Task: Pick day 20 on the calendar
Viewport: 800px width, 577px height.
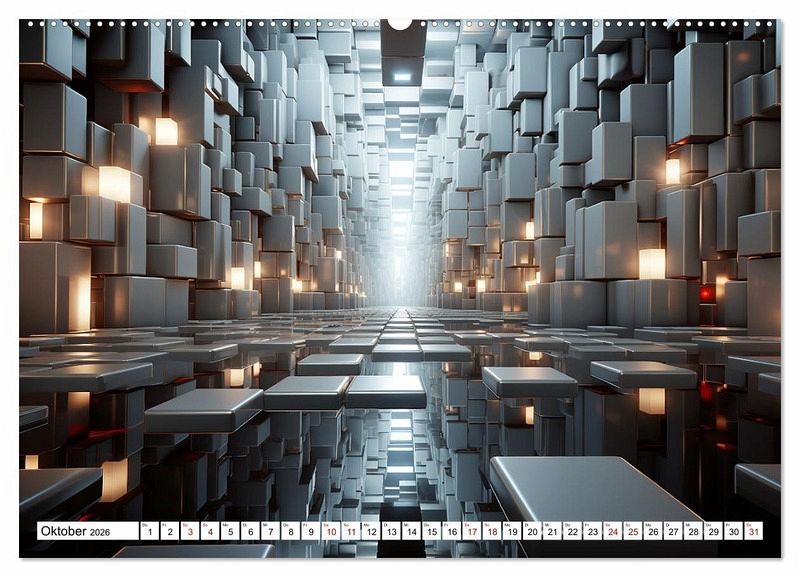Action: (x=532, y=531)
